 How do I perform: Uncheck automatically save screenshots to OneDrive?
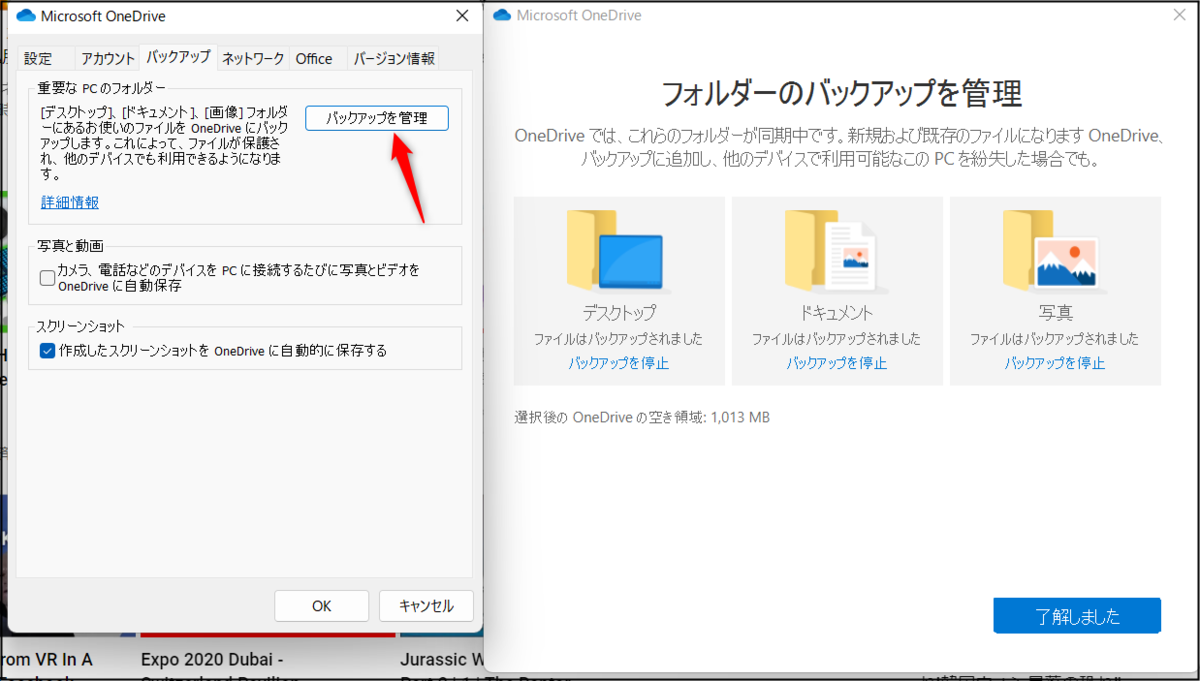pyautogui.click(x=47, y=351)
